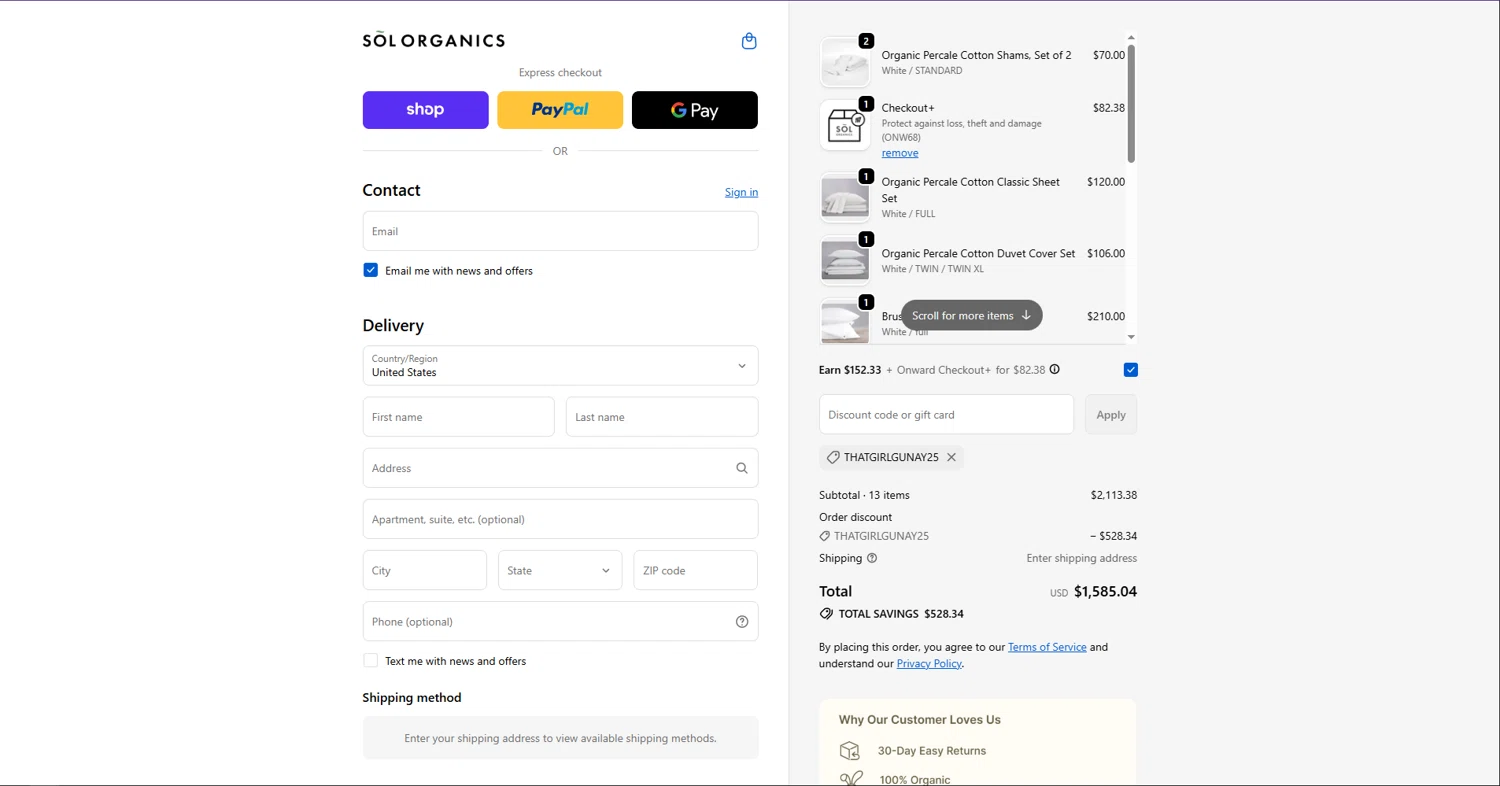This screenshot has width=1500, height=786.
Task: Click the Sign in link
Action: tap(741, 192)
